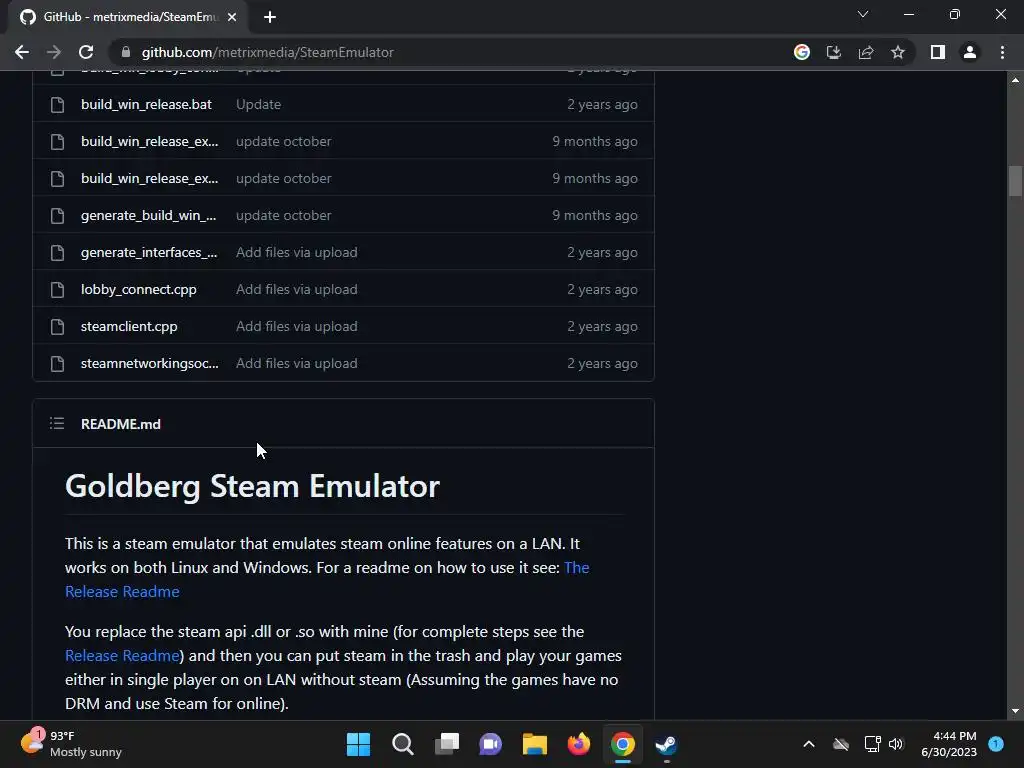Close the GitHub SteamEmulator tab
This screenshot has height=768, width=1024.
click(x=232, y=17)
